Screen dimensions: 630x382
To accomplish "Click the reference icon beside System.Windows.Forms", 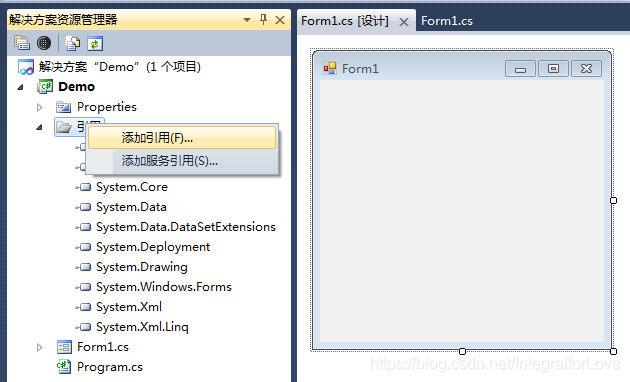I will point(84,287).
